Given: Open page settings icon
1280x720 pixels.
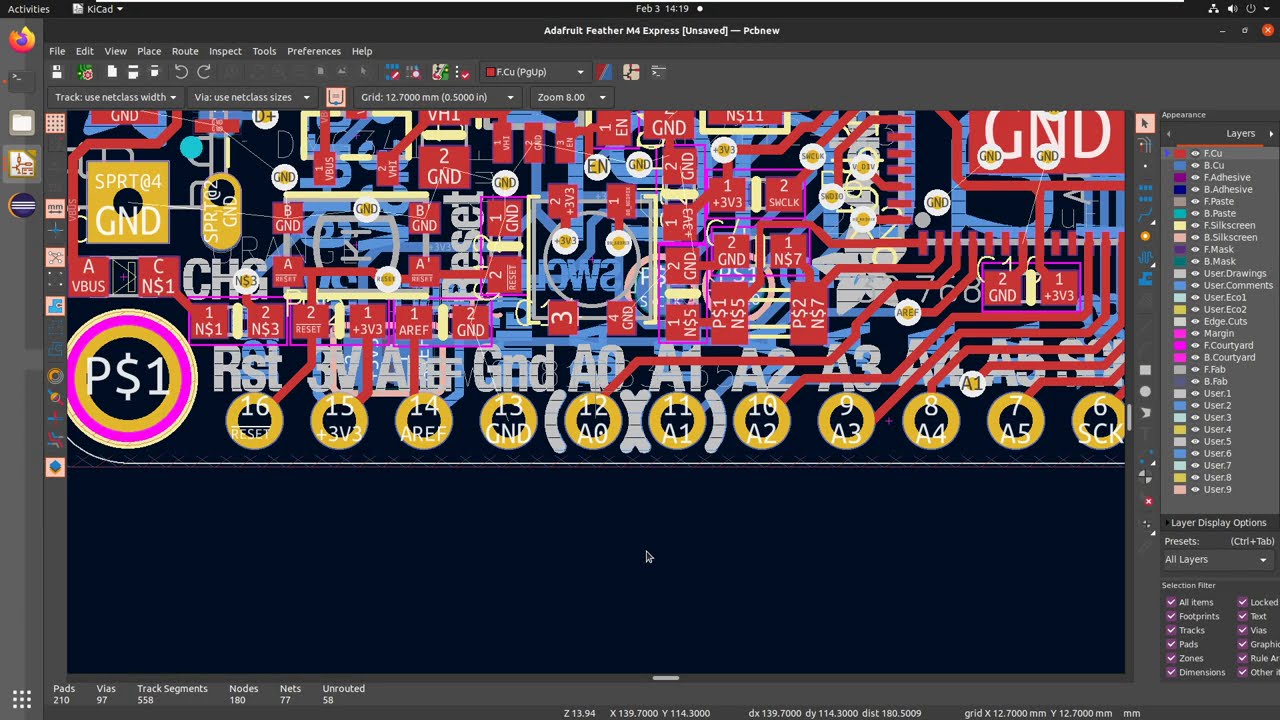Looking at the screenshot, I should point(112,72).
